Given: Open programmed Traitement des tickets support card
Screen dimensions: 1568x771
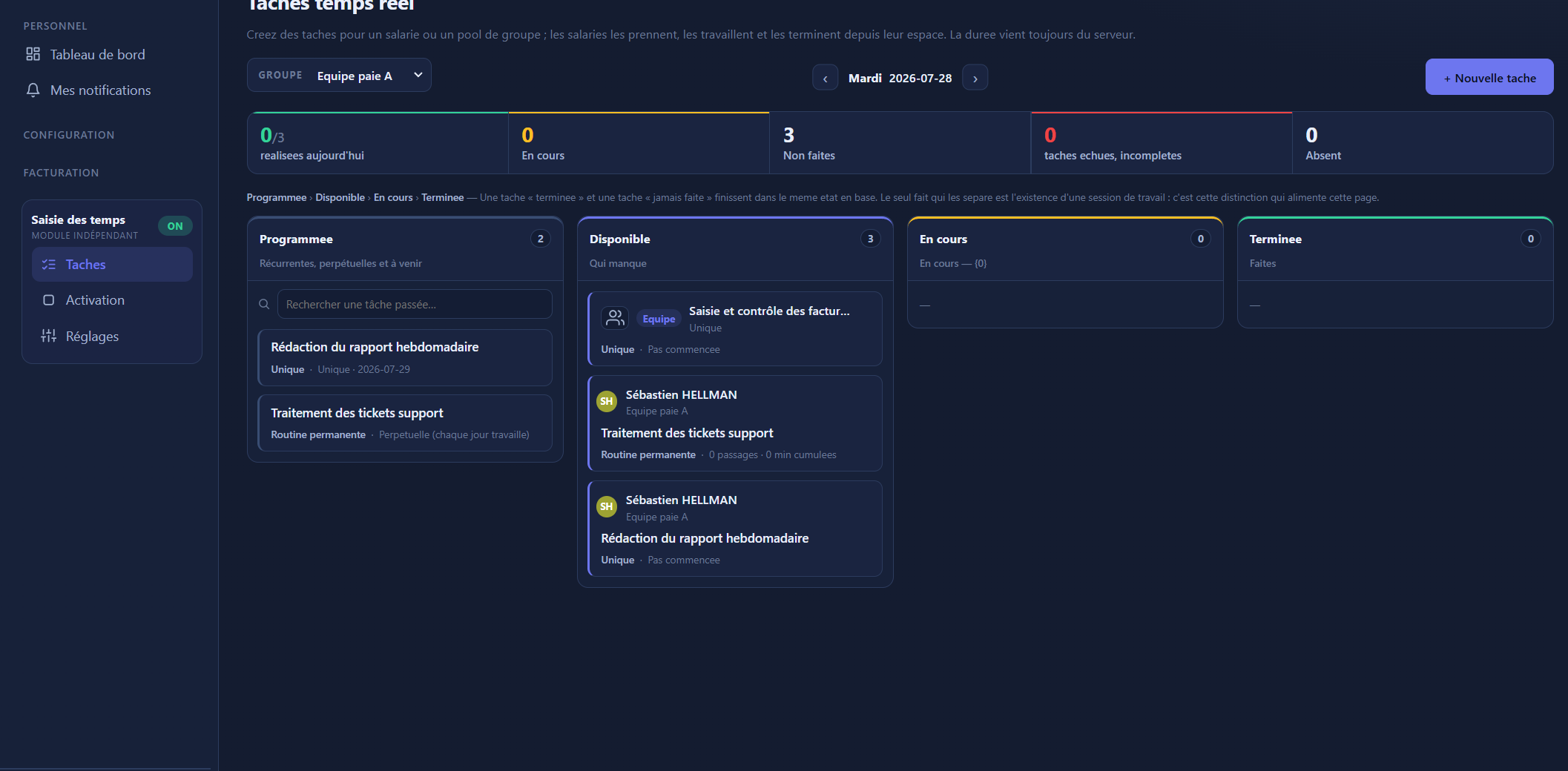Looking at the screenshot, I should 405,423.
